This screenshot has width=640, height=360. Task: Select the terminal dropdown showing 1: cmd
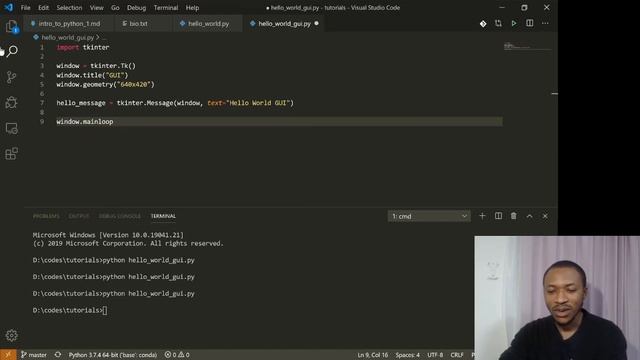point(429,216)
